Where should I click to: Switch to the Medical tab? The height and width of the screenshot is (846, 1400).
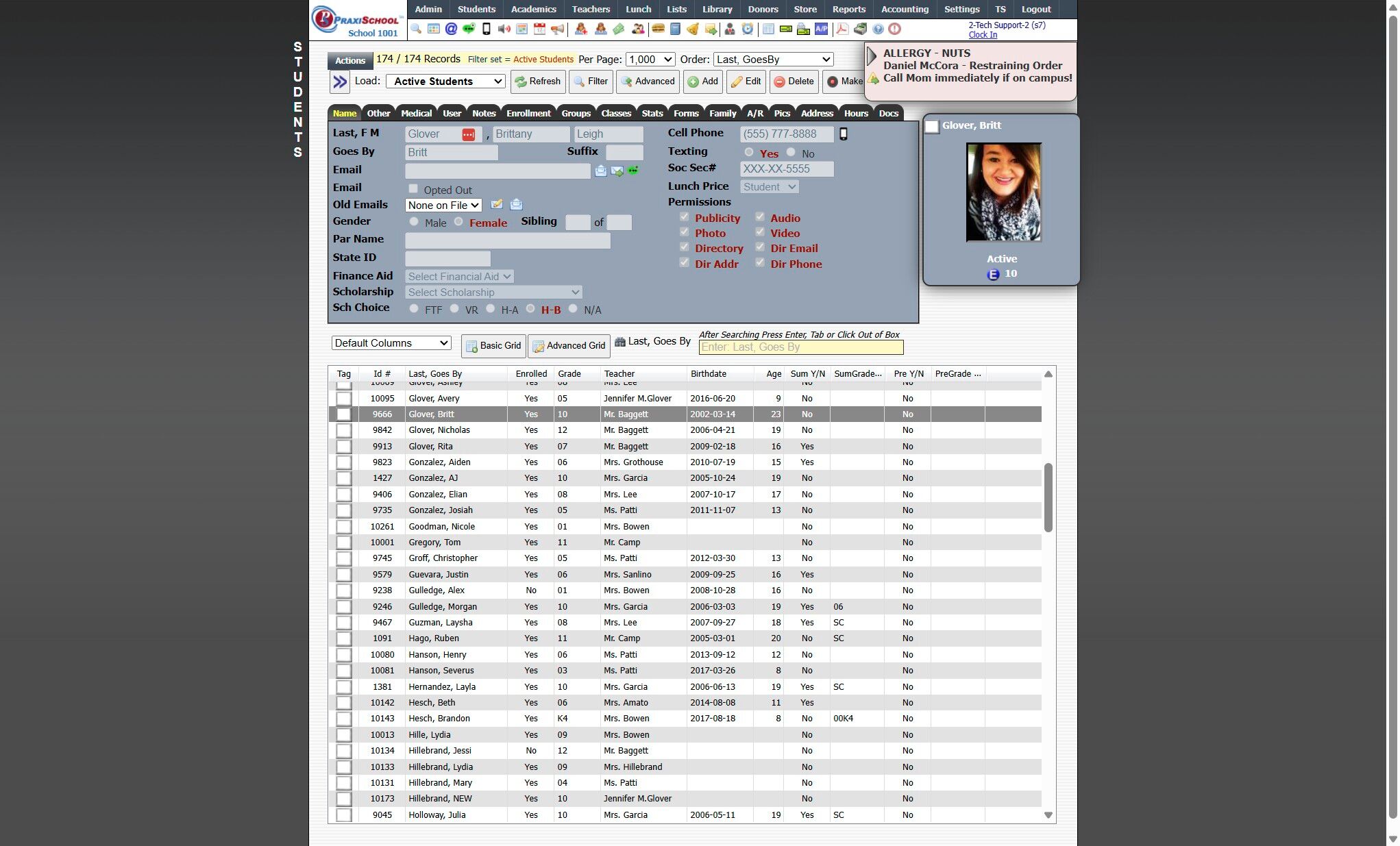(416, 113)
